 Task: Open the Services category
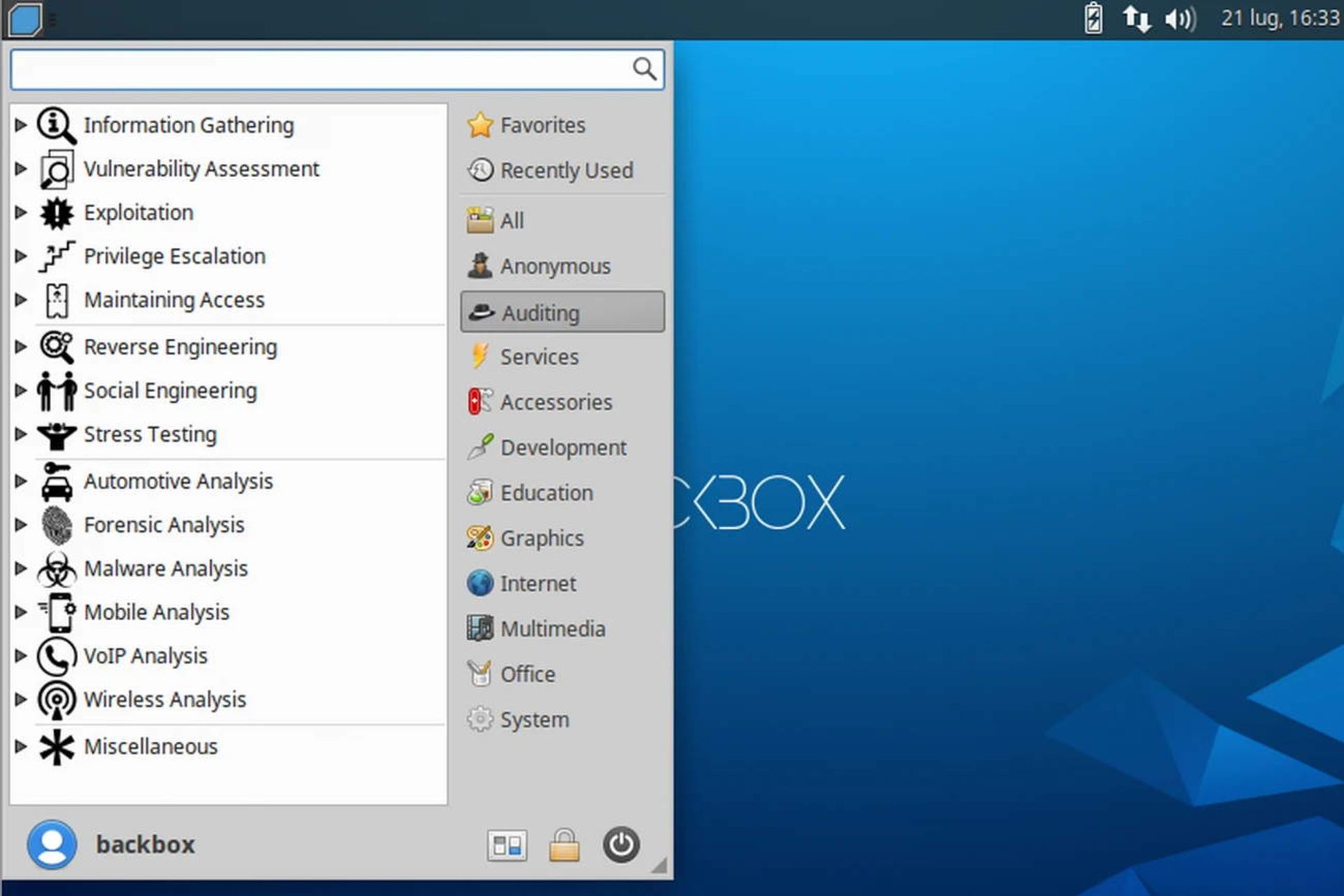pyautogui.click(x=563, y=357)
